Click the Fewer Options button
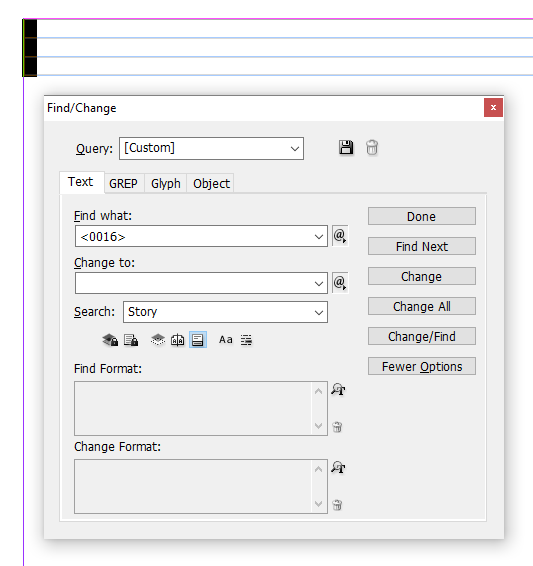The width and height of the screenshot is (533, 566). [x=422, y=366]
